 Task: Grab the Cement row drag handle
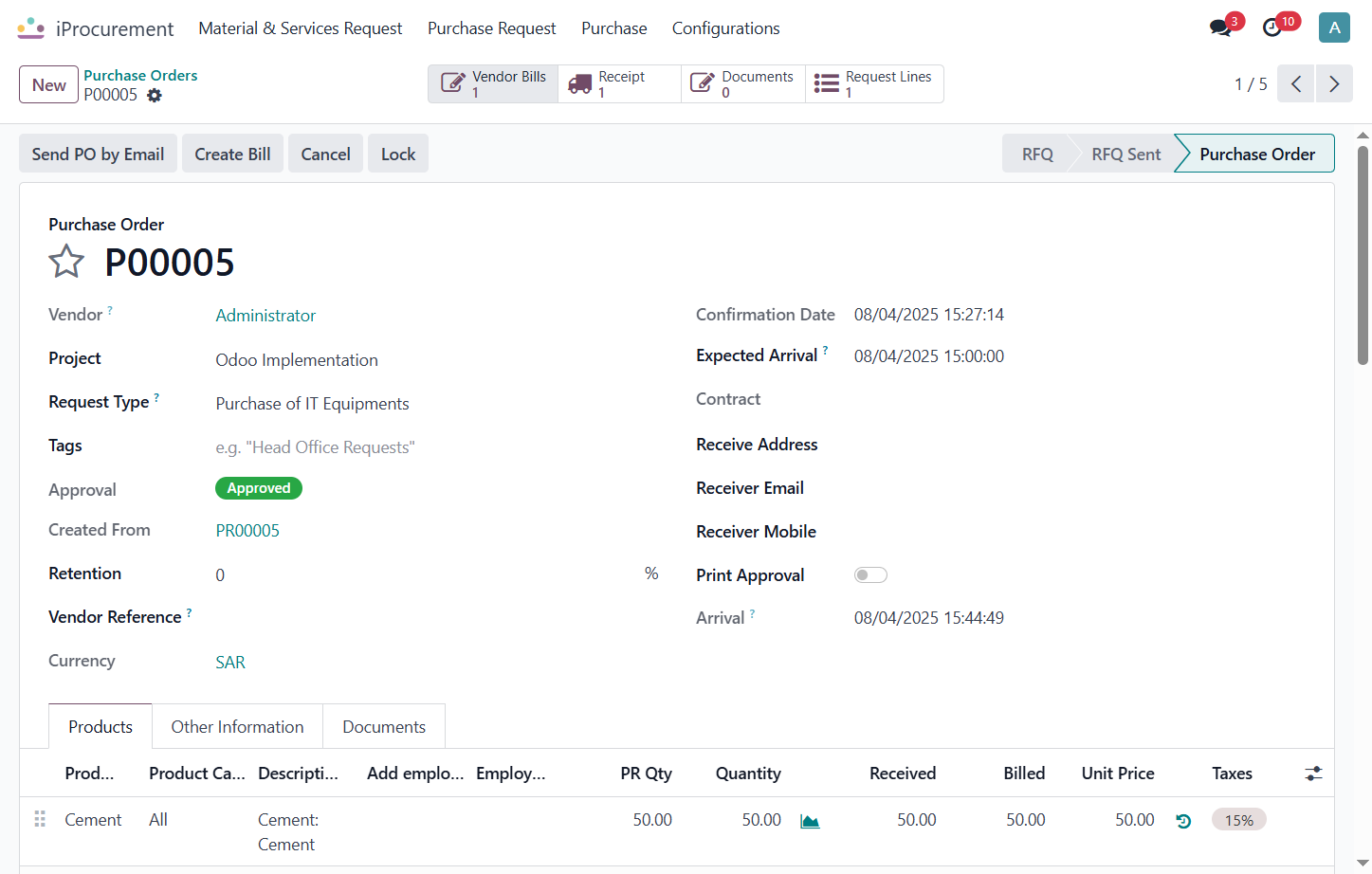coord(40,819)
